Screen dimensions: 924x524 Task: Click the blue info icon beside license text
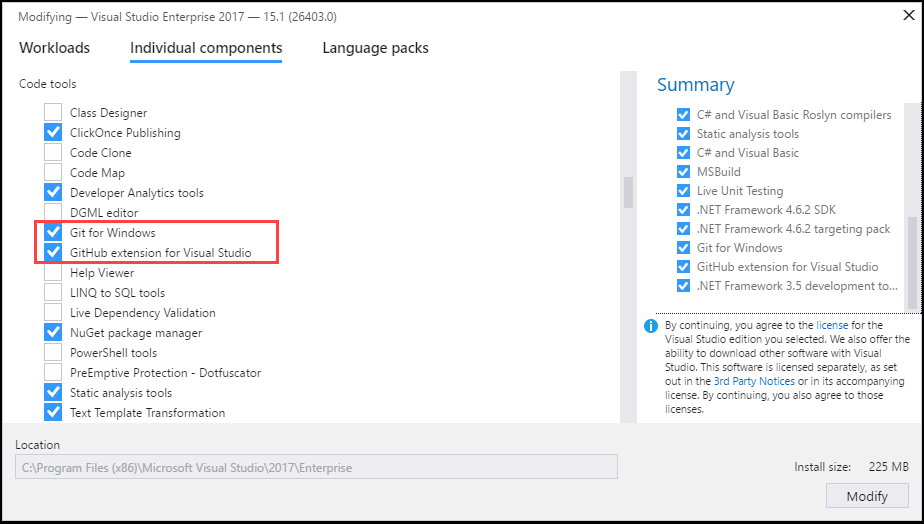tap(651, 326)
